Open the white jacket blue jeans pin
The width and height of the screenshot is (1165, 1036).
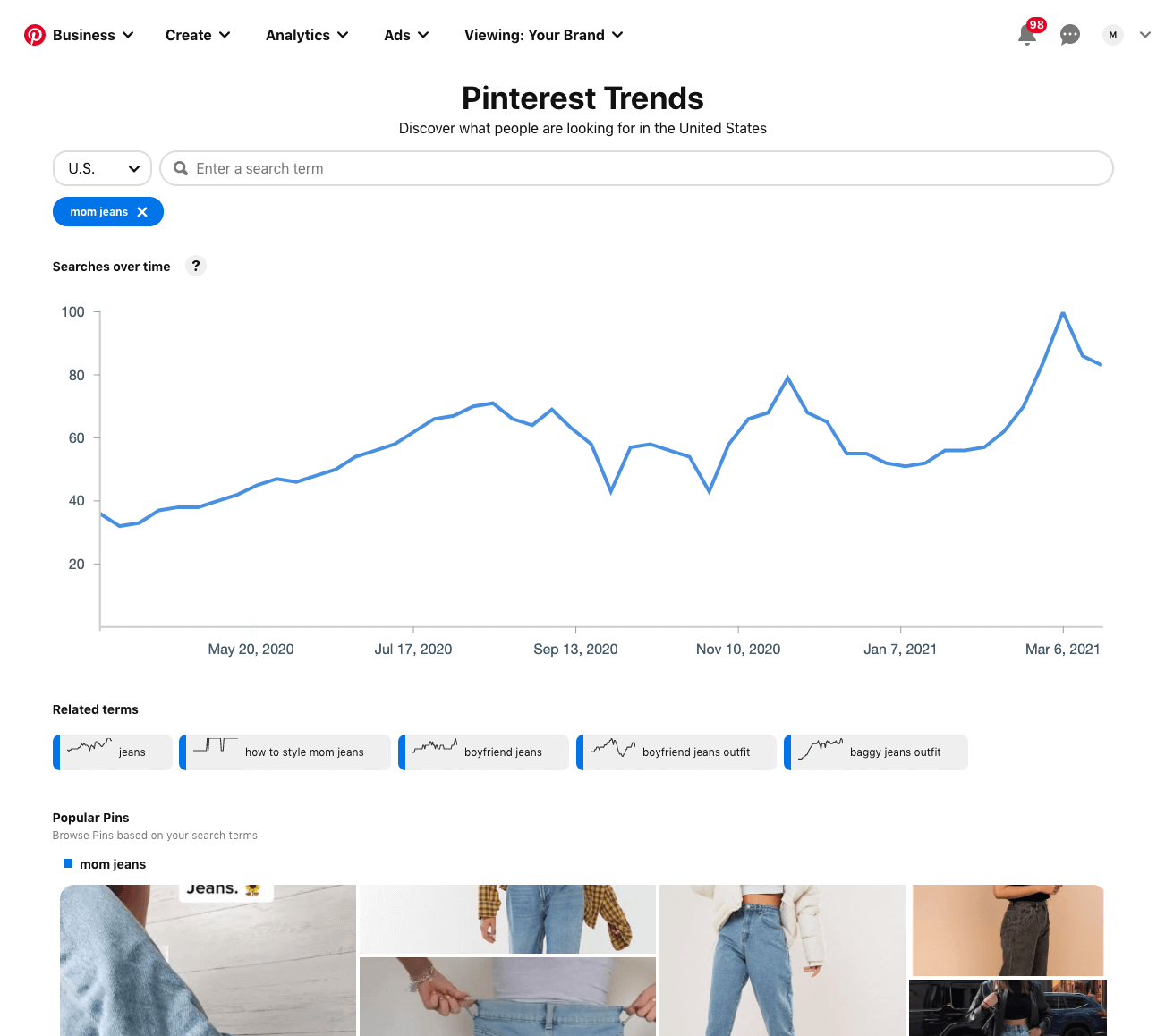782,960
